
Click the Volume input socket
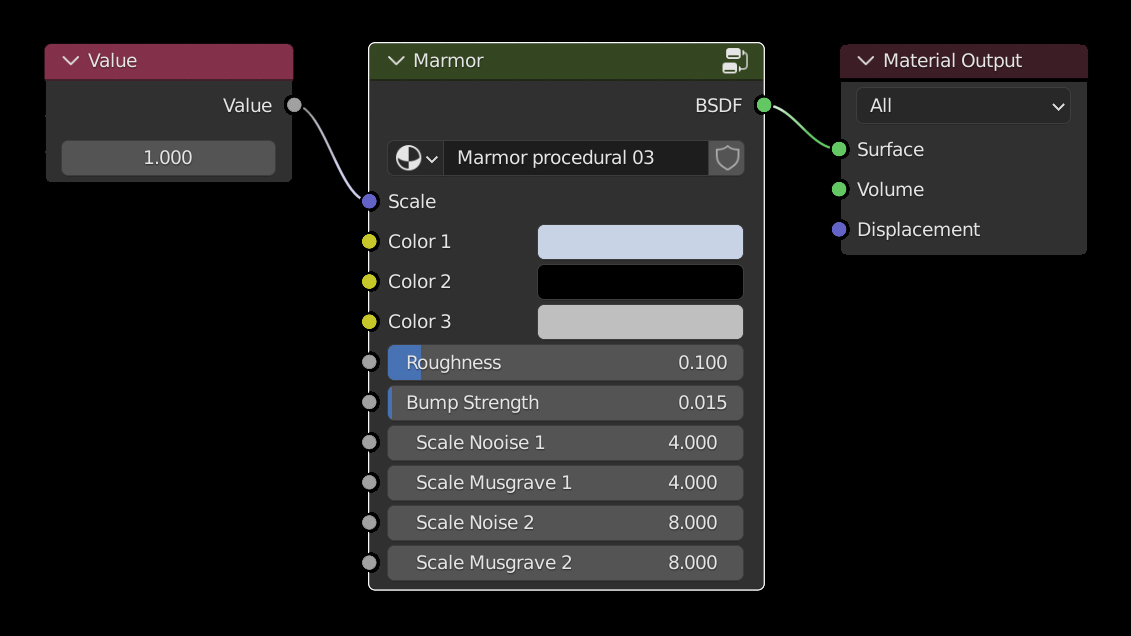[x=839, y=189]
